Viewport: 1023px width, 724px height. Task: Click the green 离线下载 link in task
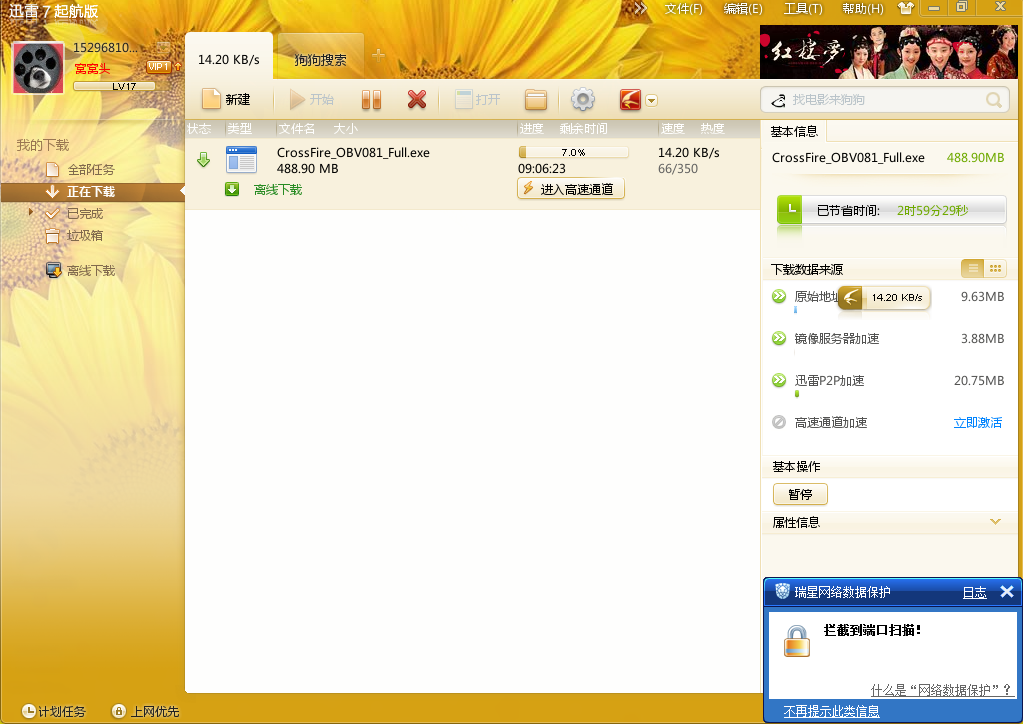coord(278,190)
